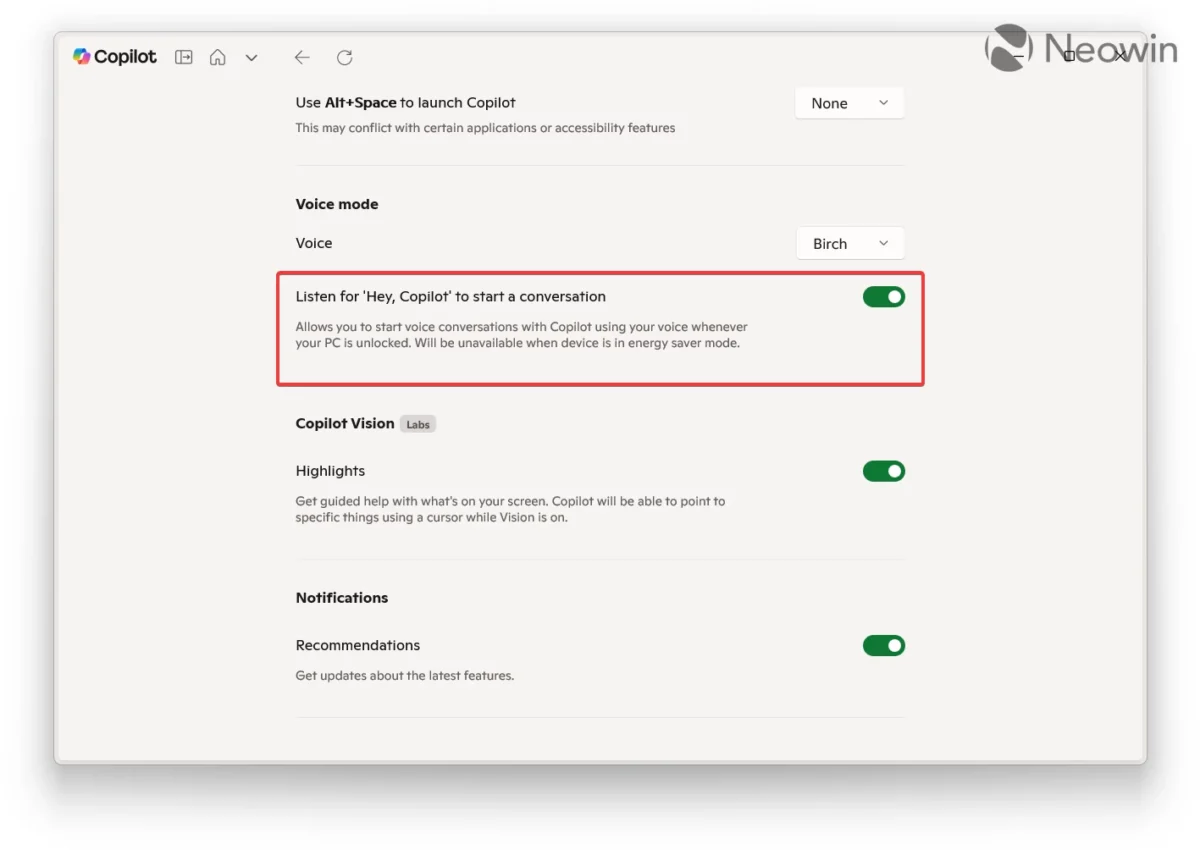Screen dimensions: 1200x850
Task: Turn off Copilot Vision Highlights toggle
Action: tap(883, 471)
